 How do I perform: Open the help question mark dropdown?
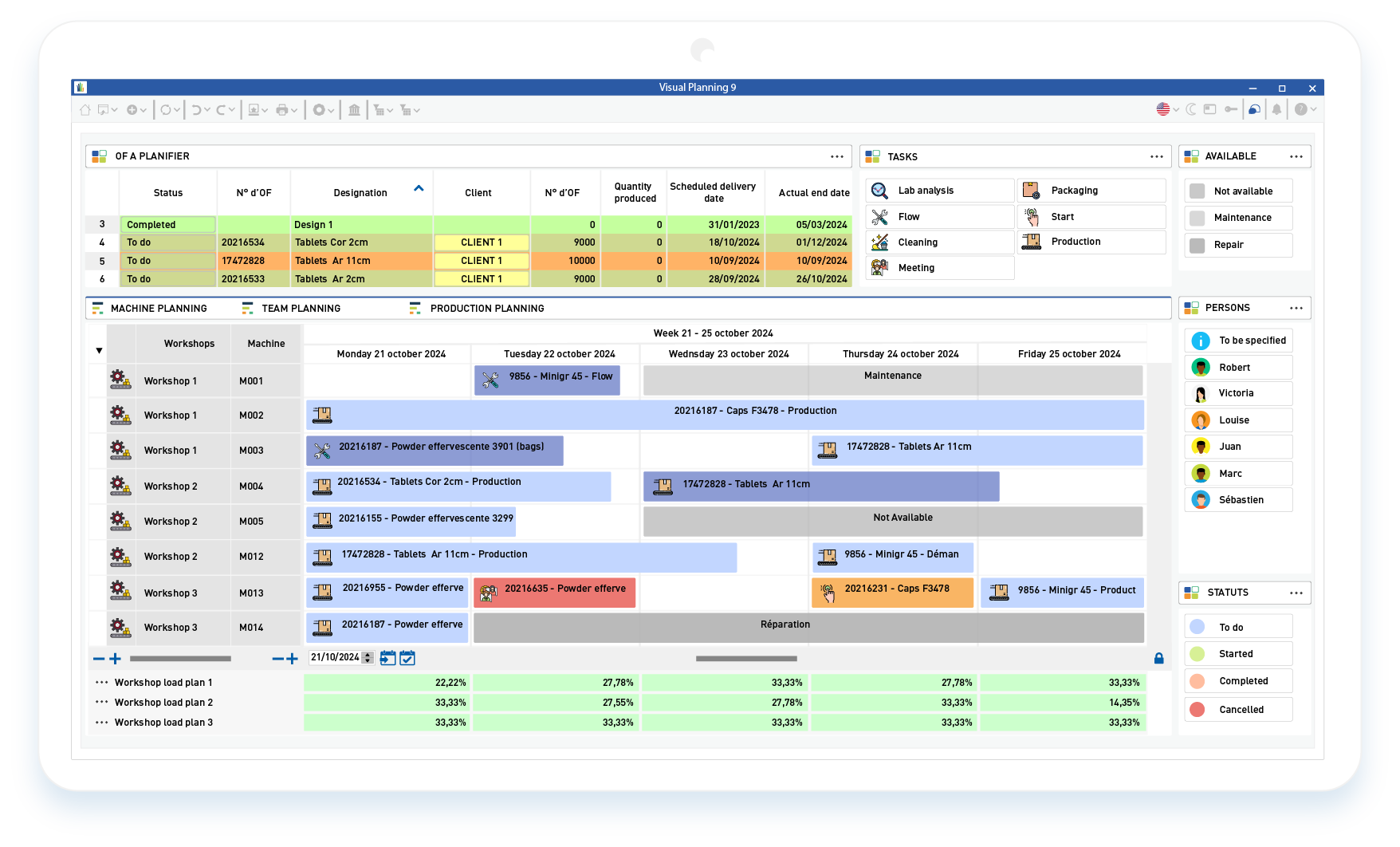pos(1304,109)
